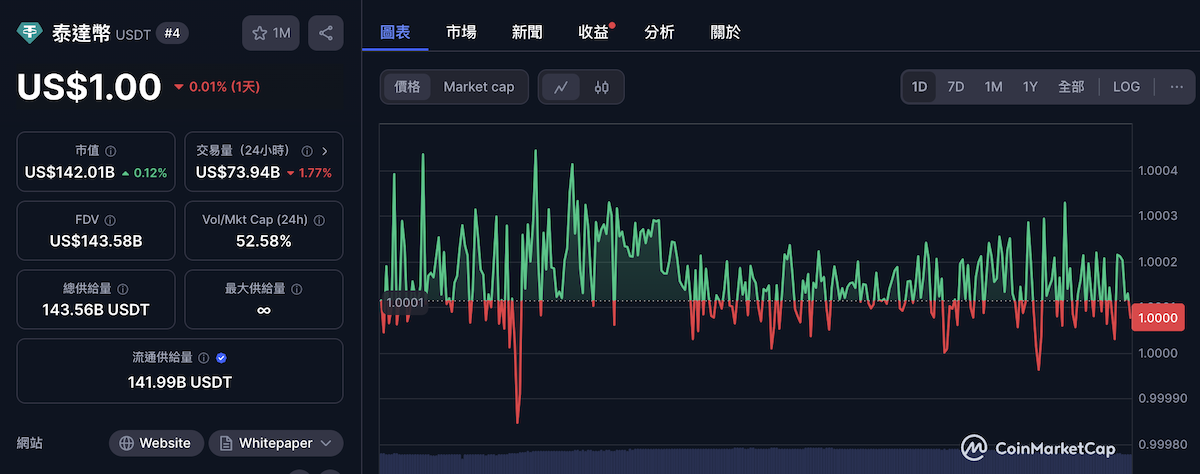Open the 市場 tab
This screenshot has height=474, width=1200.
461,32
